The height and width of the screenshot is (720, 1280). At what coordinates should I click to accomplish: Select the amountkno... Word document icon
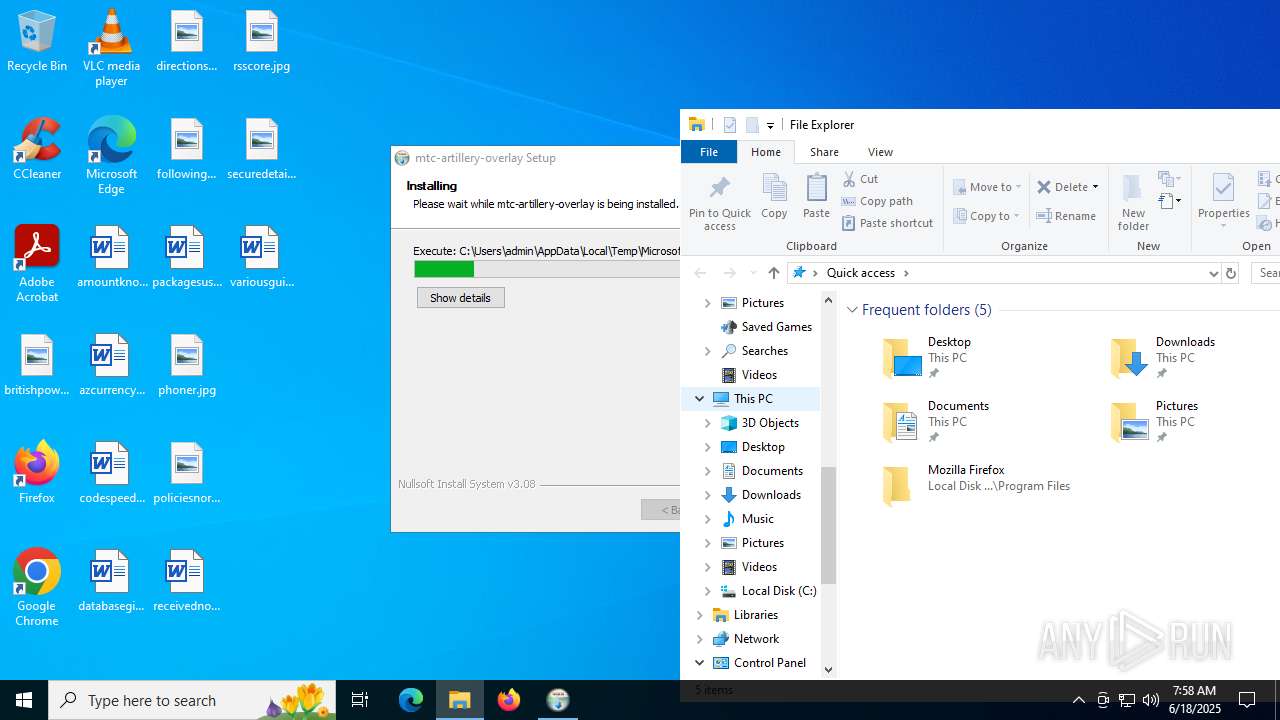(111, 258)
